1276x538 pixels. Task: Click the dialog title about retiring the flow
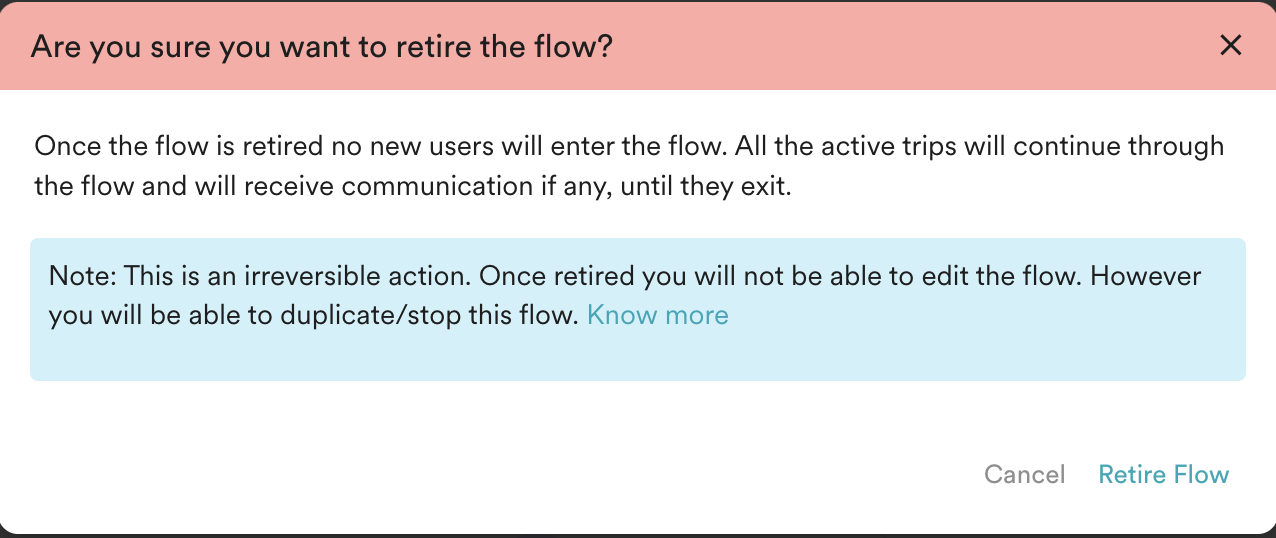point(321,47)
